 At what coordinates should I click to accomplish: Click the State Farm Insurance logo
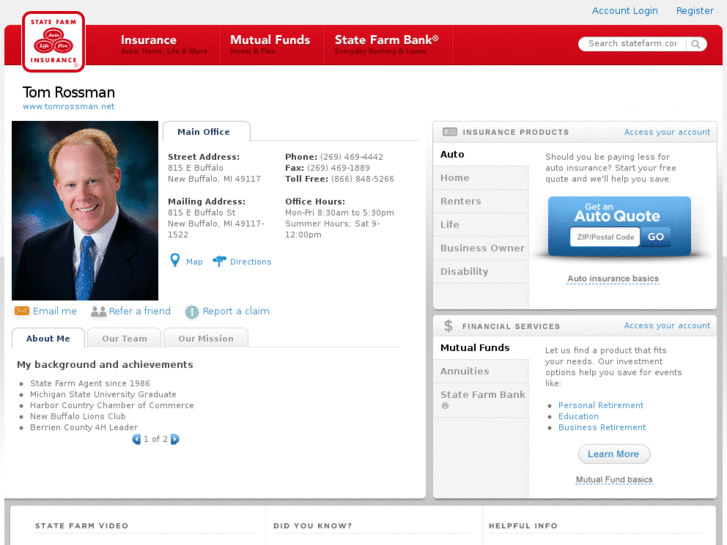point(53,42)
